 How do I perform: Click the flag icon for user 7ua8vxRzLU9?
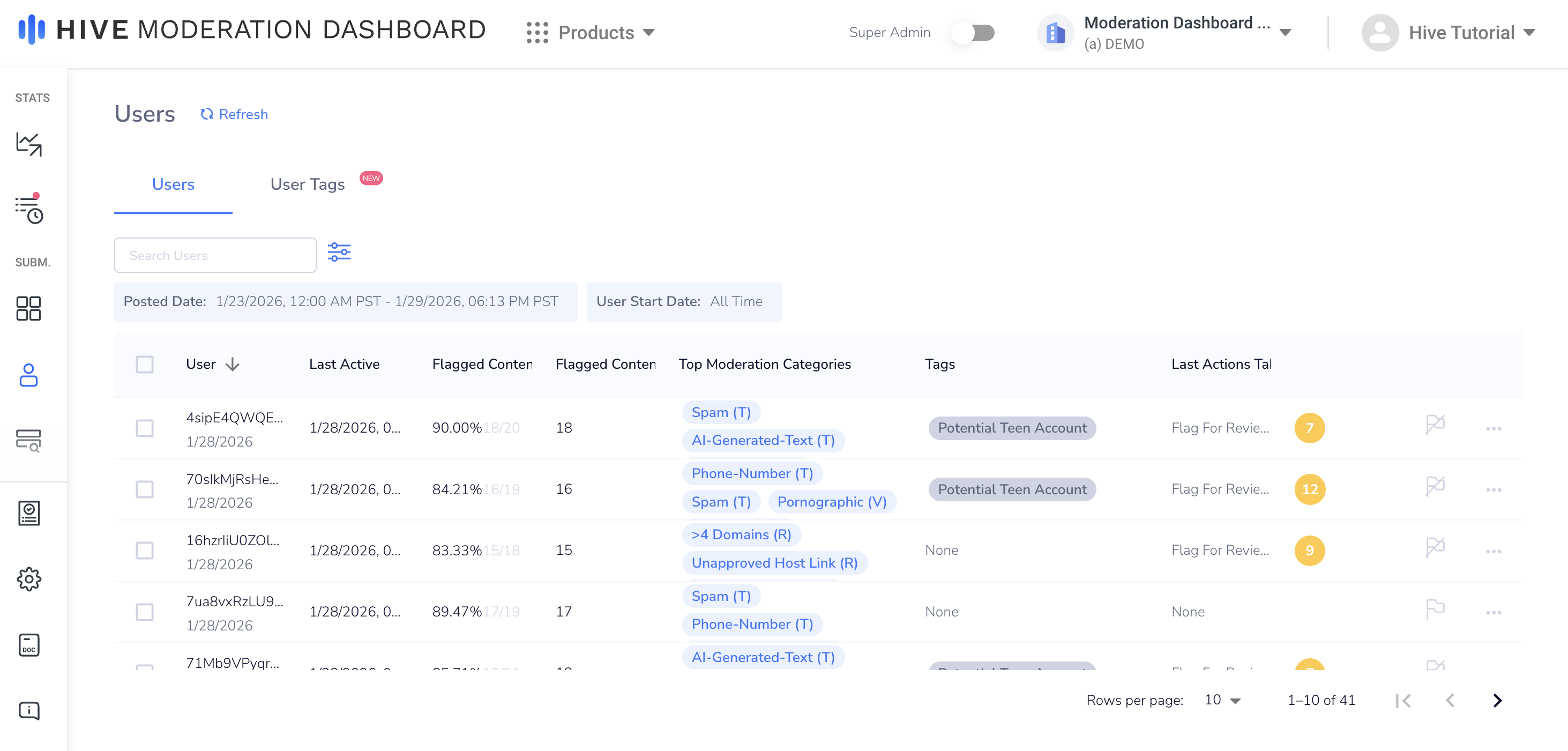tap(1435, 609)
